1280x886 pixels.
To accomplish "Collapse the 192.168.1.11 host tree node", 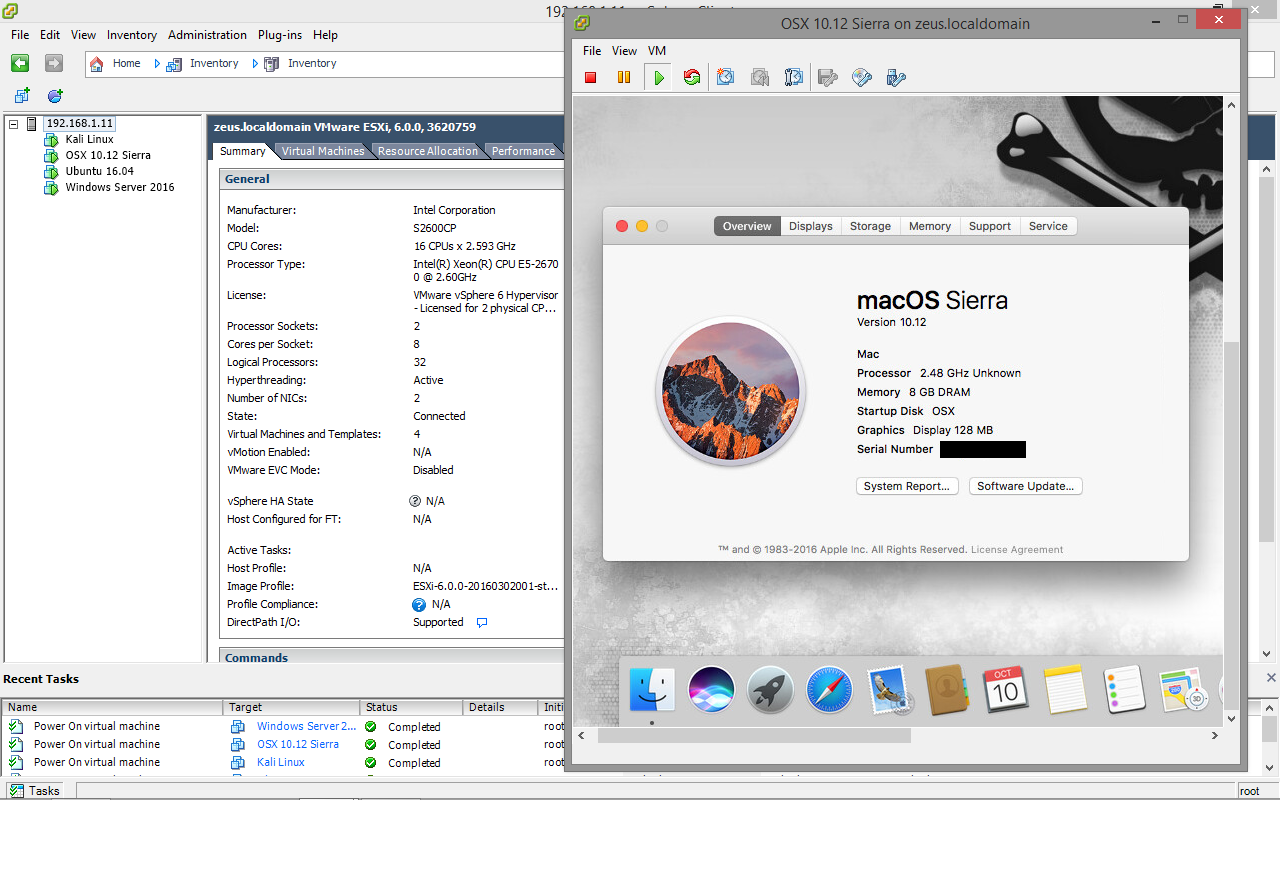I will [x=14, y=124].
